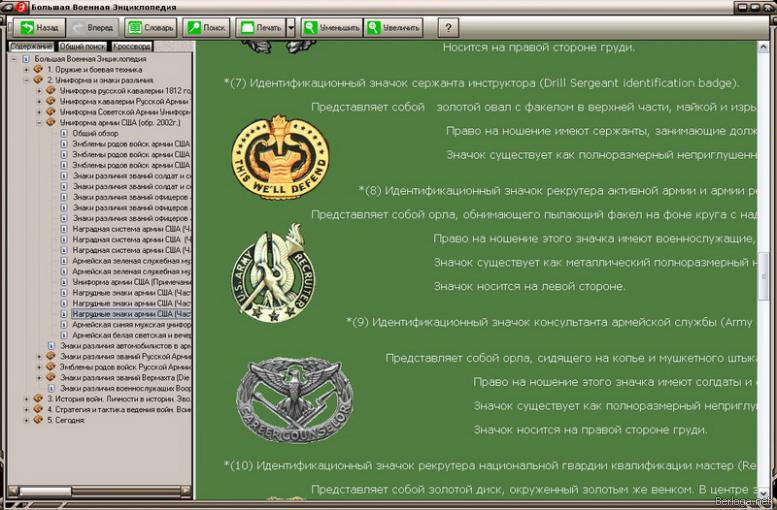The image size is (777, 510).
Task: Expand Знаки различия званий Вермахта node
Action: coord(39,378)
